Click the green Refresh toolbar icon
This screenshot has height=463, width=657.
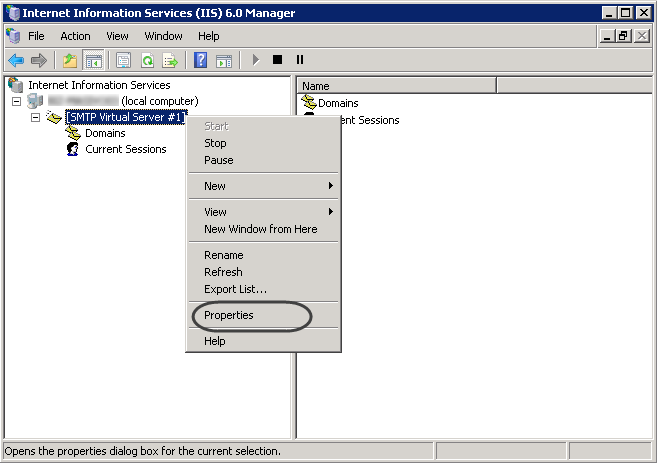point(147,60)
